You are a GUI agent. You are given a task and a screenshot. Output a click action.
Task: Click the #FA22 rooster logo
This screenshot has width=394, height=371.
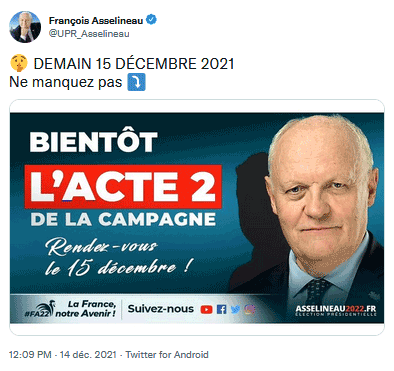click(x=38, y=311)
